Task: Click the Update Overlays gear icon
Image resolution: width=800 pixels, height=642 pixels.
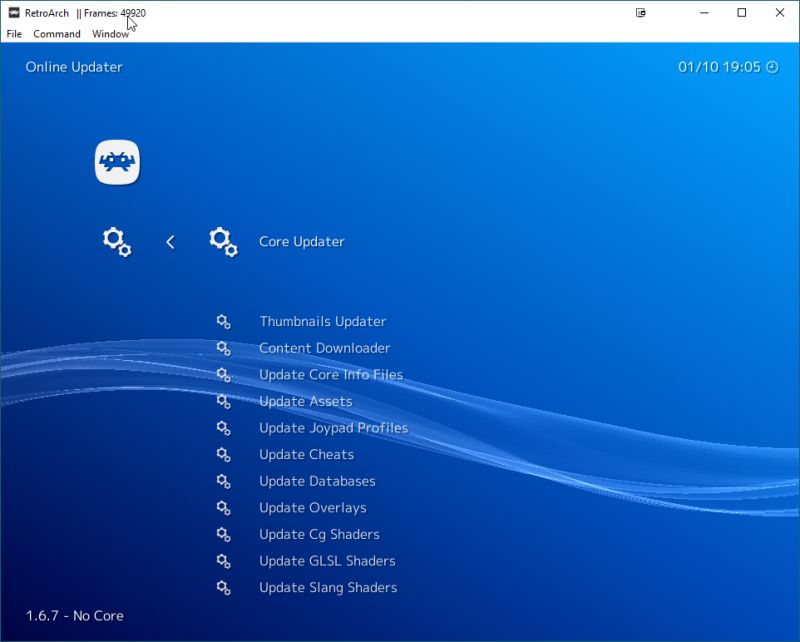Action: pyautogui.click(x=224, y=507)
